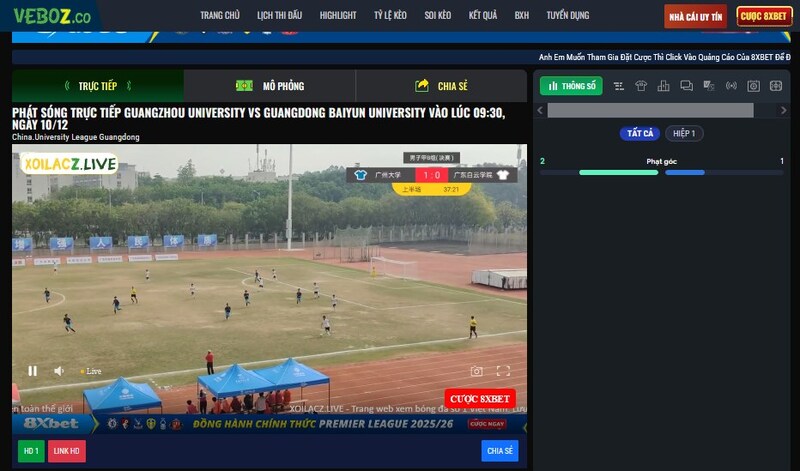Open the lineup shirt icon tab

pos(641,86)
